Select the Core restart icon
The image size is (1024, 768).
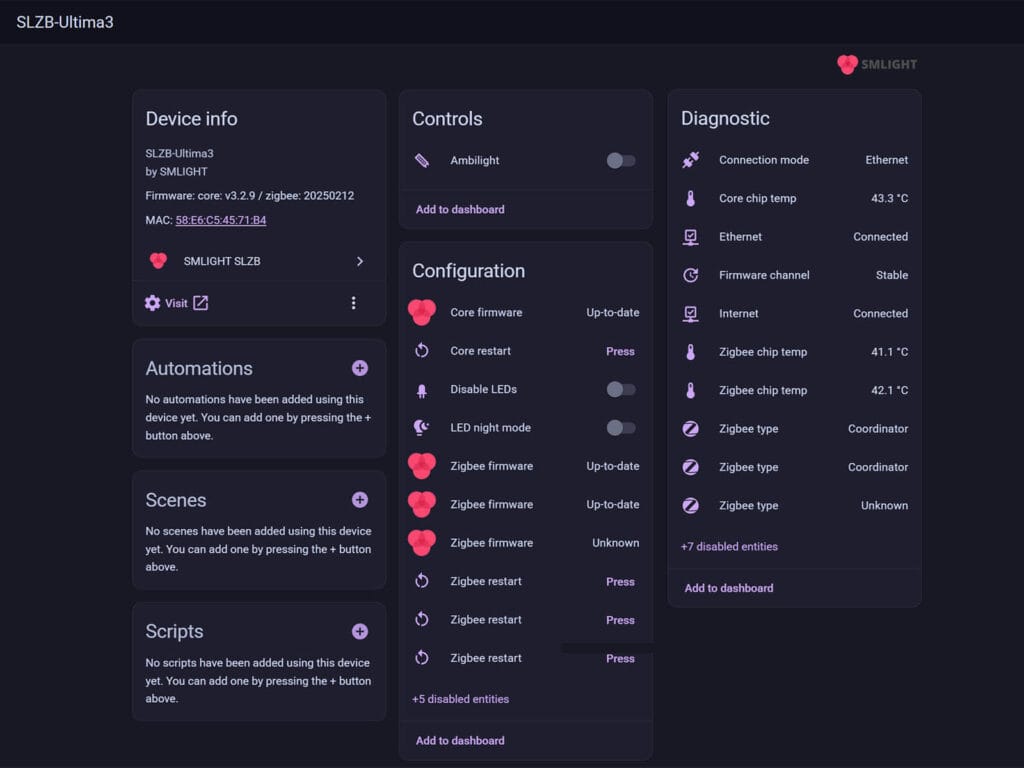pos(422,350)
